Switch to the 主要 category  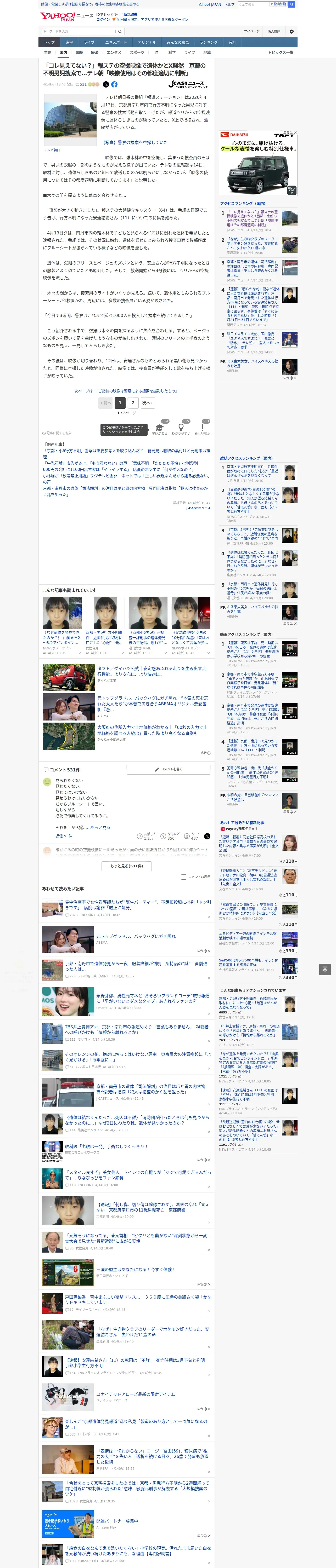[48, 52]
